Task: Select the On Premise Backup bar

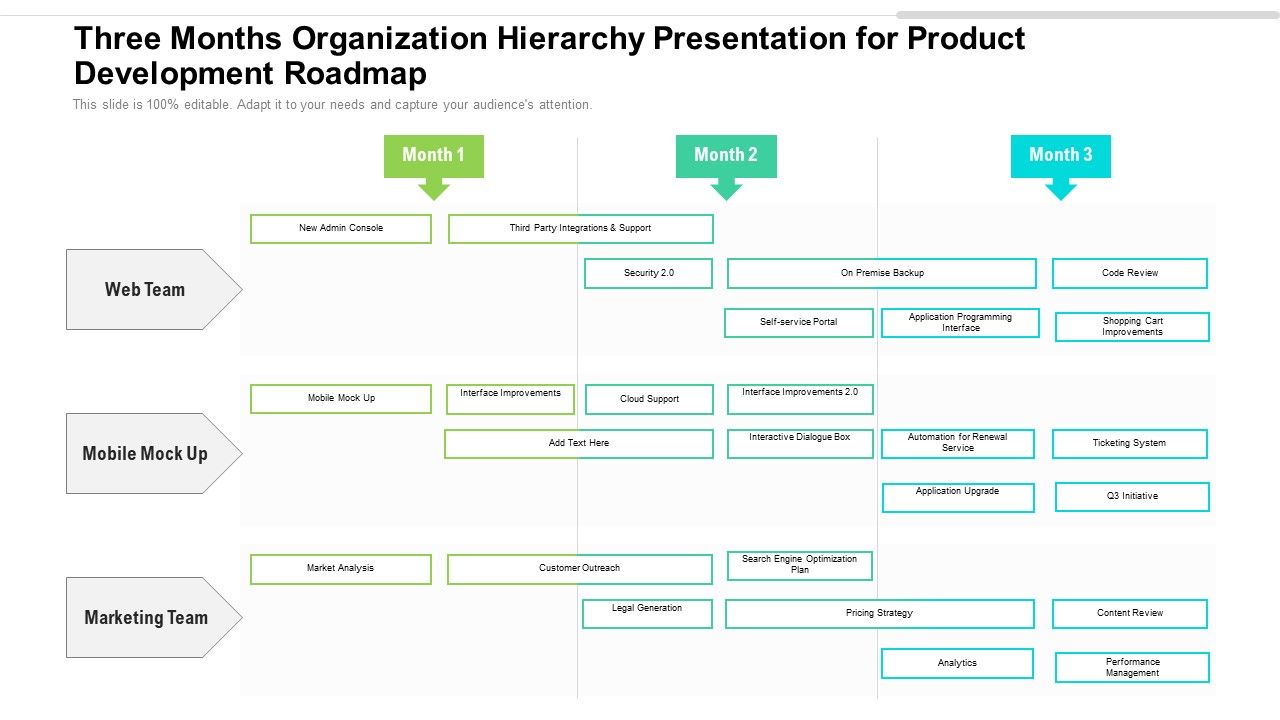Action: click(882, 273)
